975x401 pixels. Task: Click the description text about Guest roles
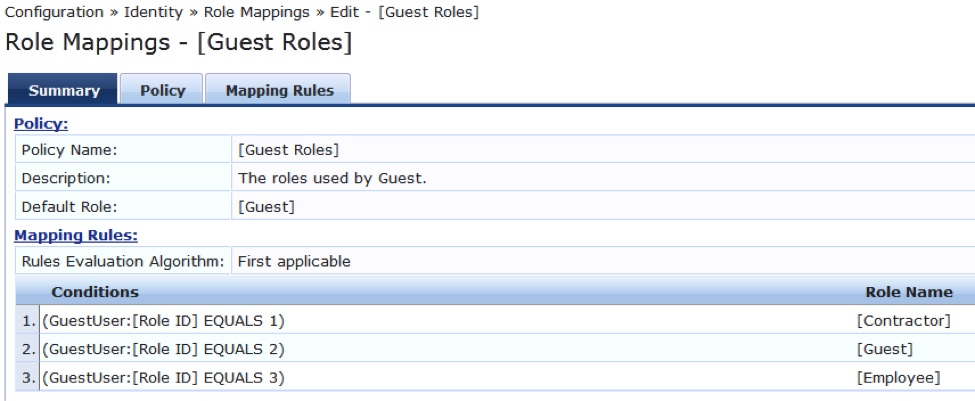pos(333,178)
